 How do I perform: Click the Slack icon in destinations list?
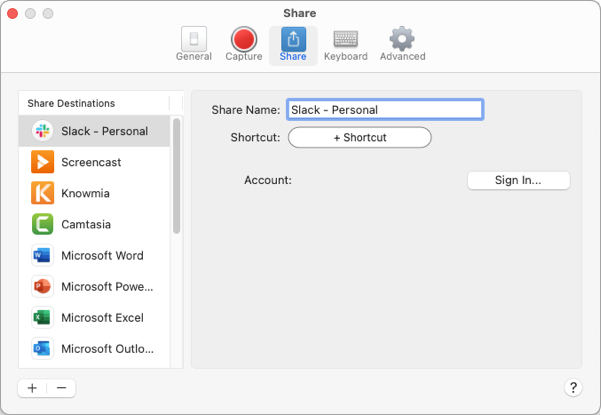click(x=43, y=131)
